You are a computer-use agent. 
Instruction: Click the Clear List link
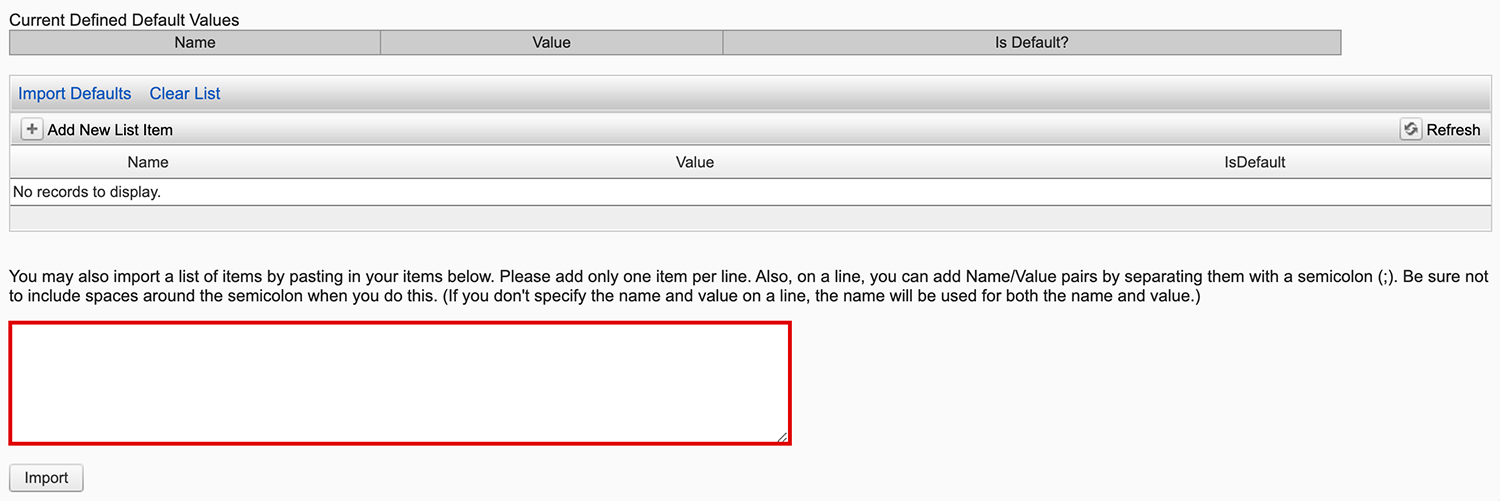pos(185,93)
